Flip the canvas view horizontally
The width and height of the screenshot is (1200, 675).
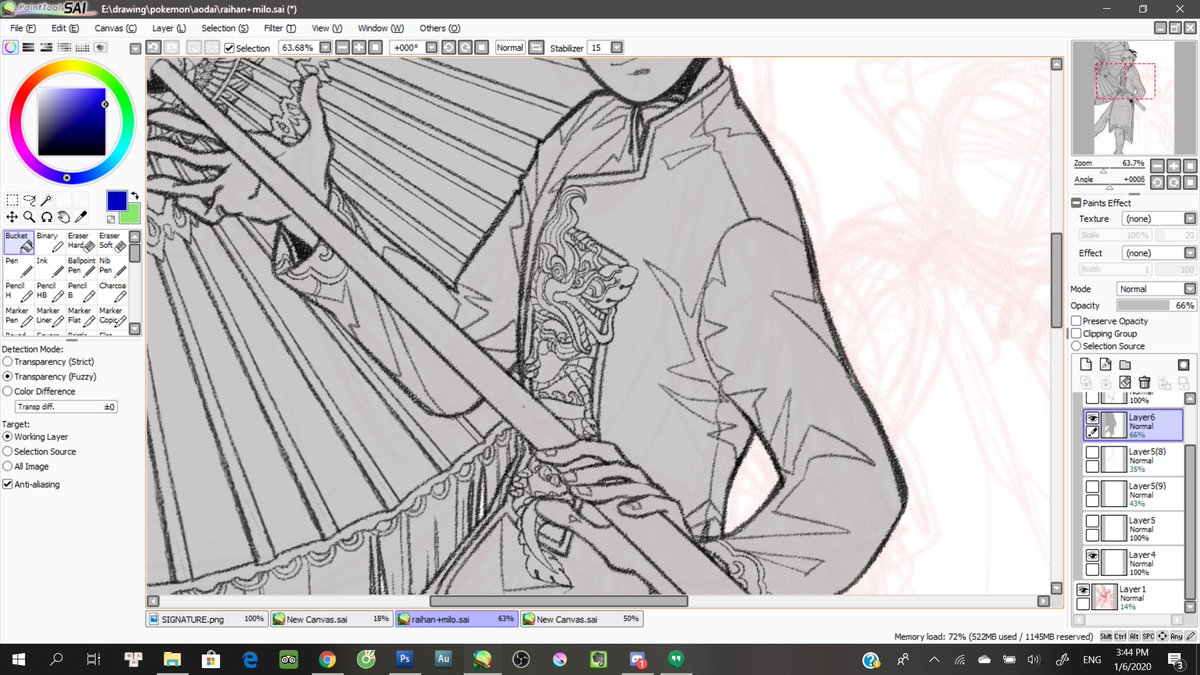coord(536,47)
